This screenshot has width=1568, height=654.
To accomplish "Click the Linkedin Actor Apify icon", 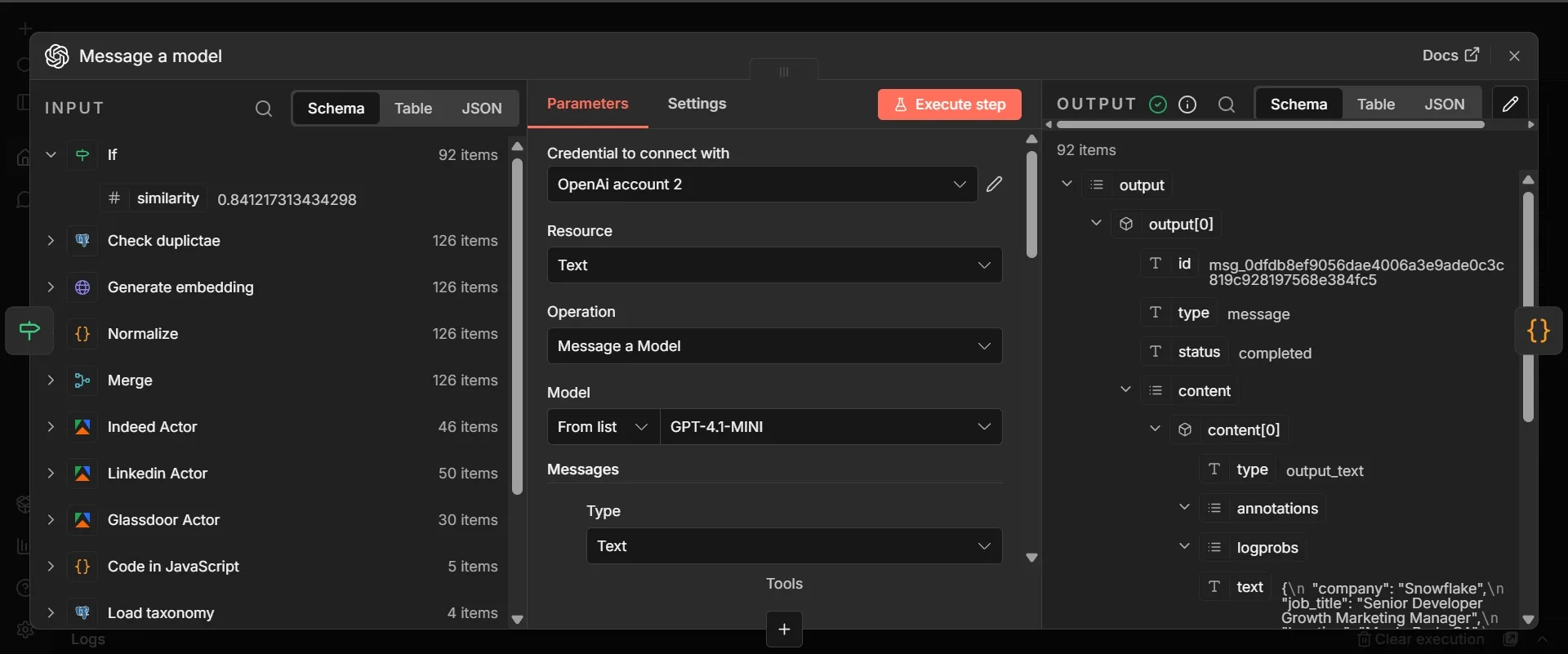I will (82, 474).
